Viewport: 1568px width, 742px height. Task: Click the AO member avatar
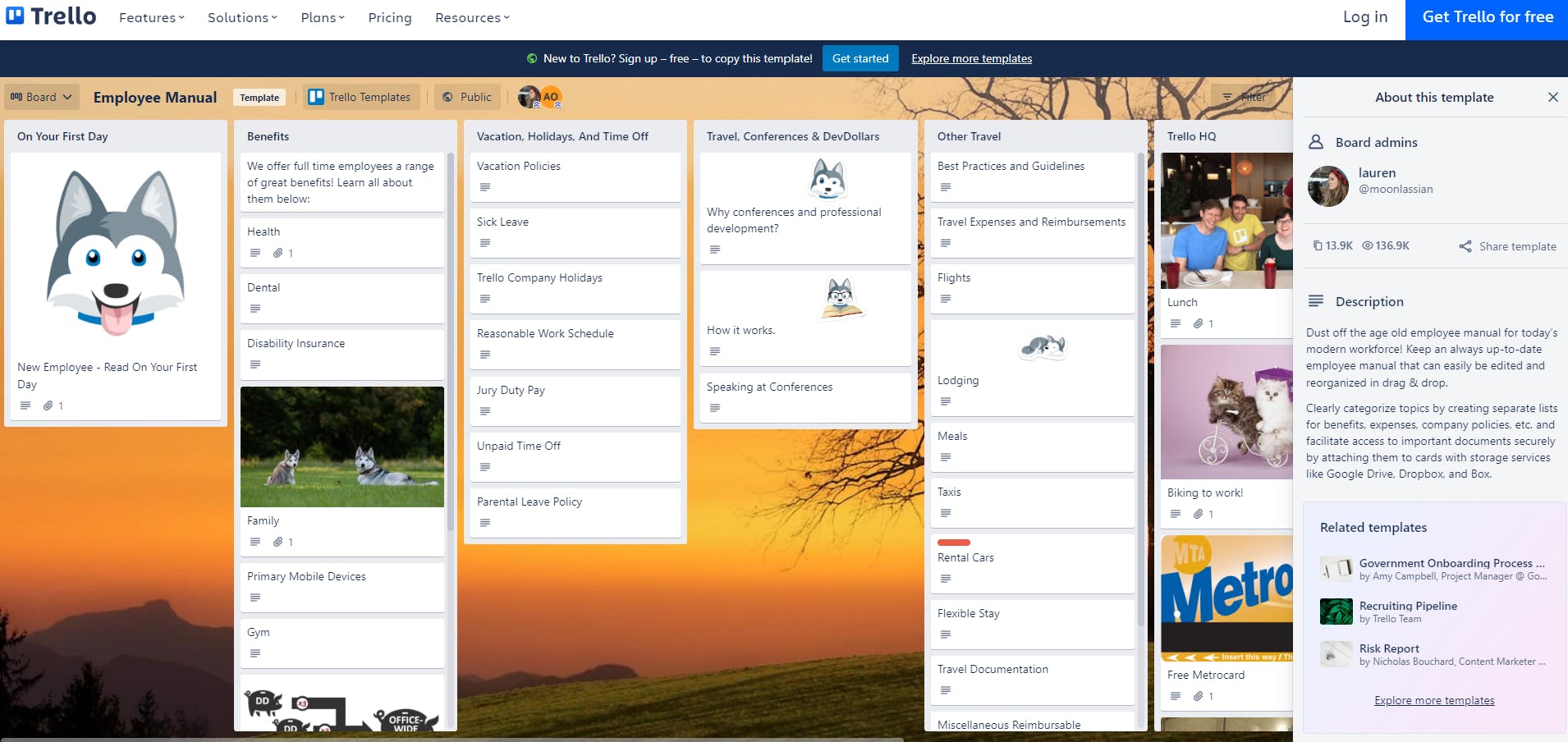click(551, 97)
